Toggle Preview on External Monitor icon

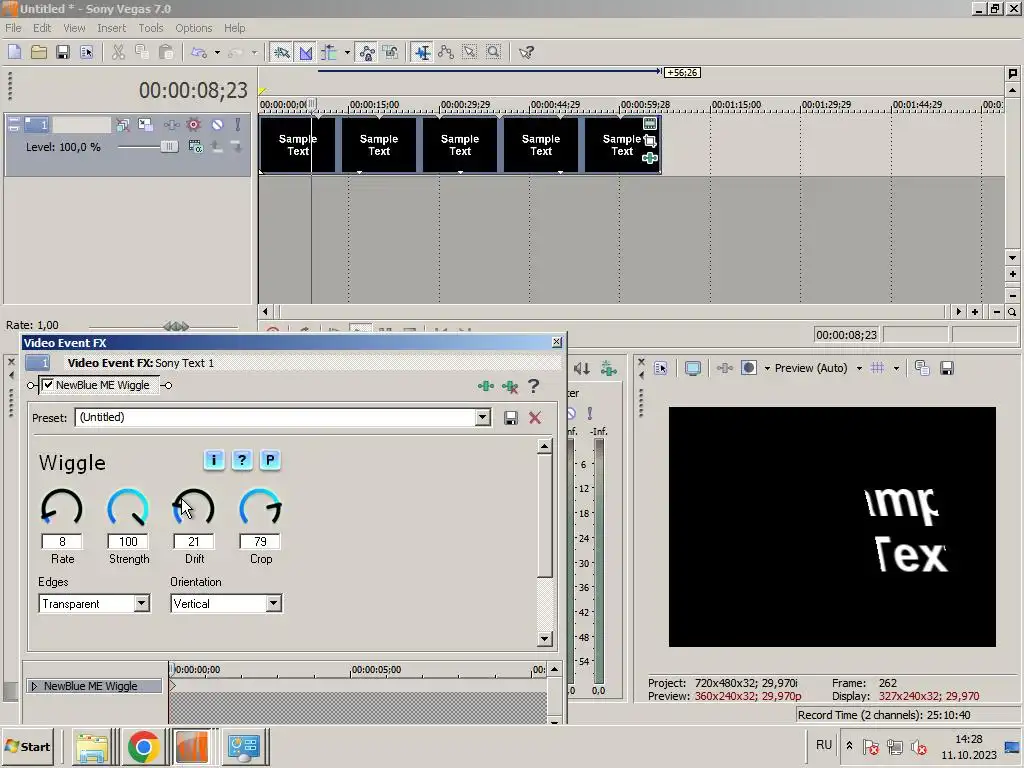pos(693,368)
